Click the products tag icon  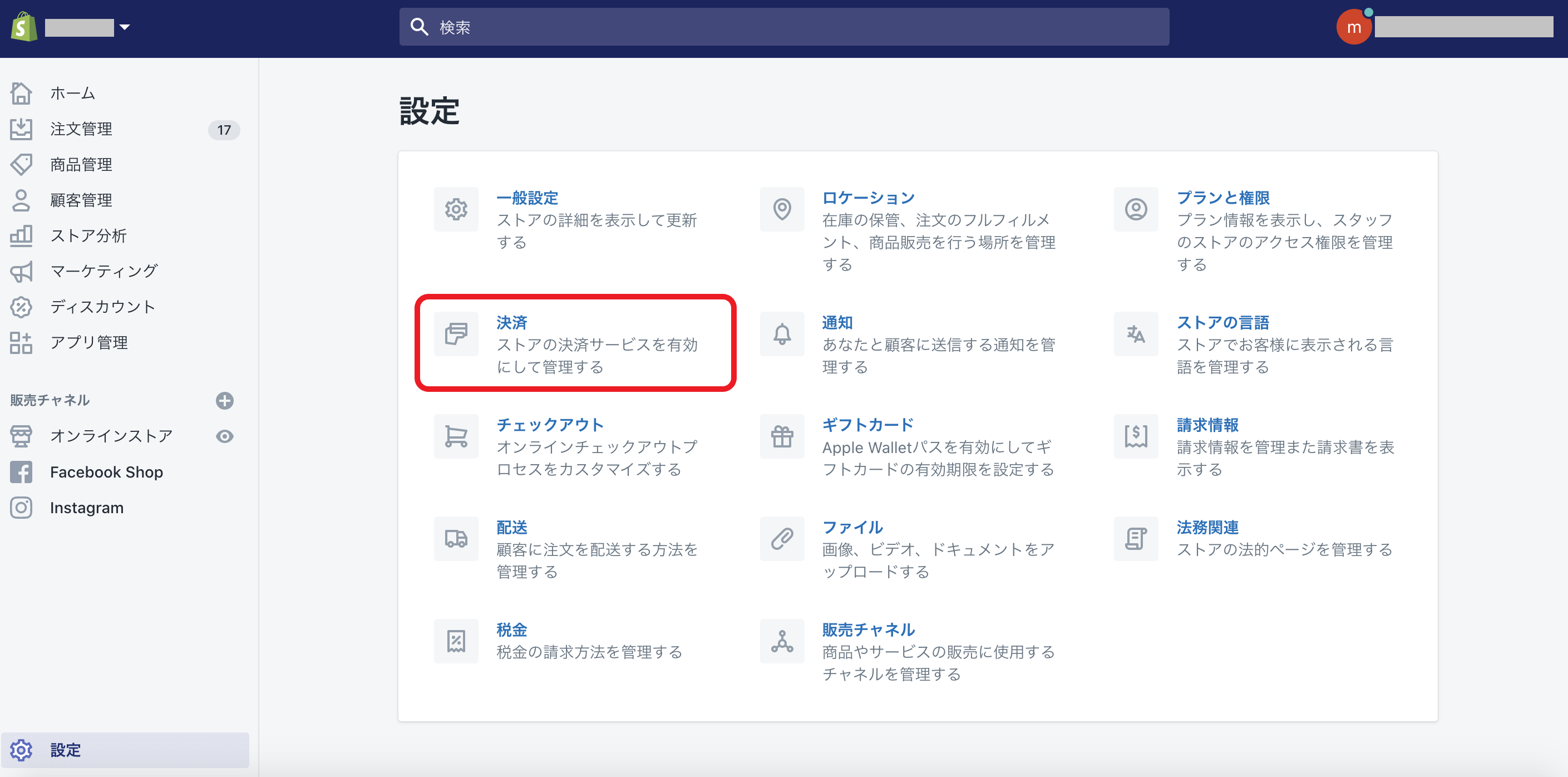point(21,164)
